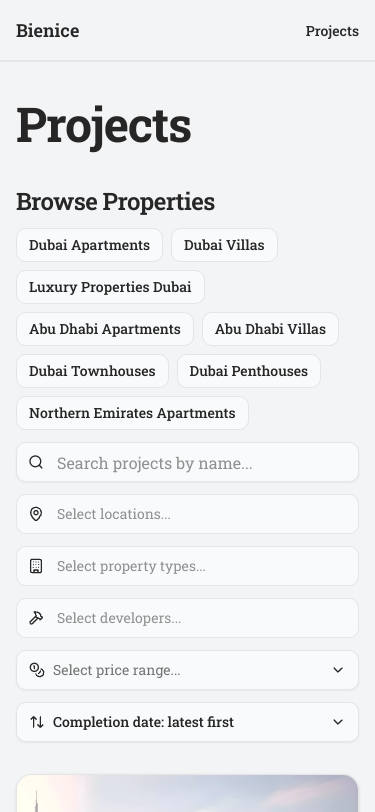Go to the Projects nav link
The width and height of the screenshot is (375, 812).
(332, 31)
